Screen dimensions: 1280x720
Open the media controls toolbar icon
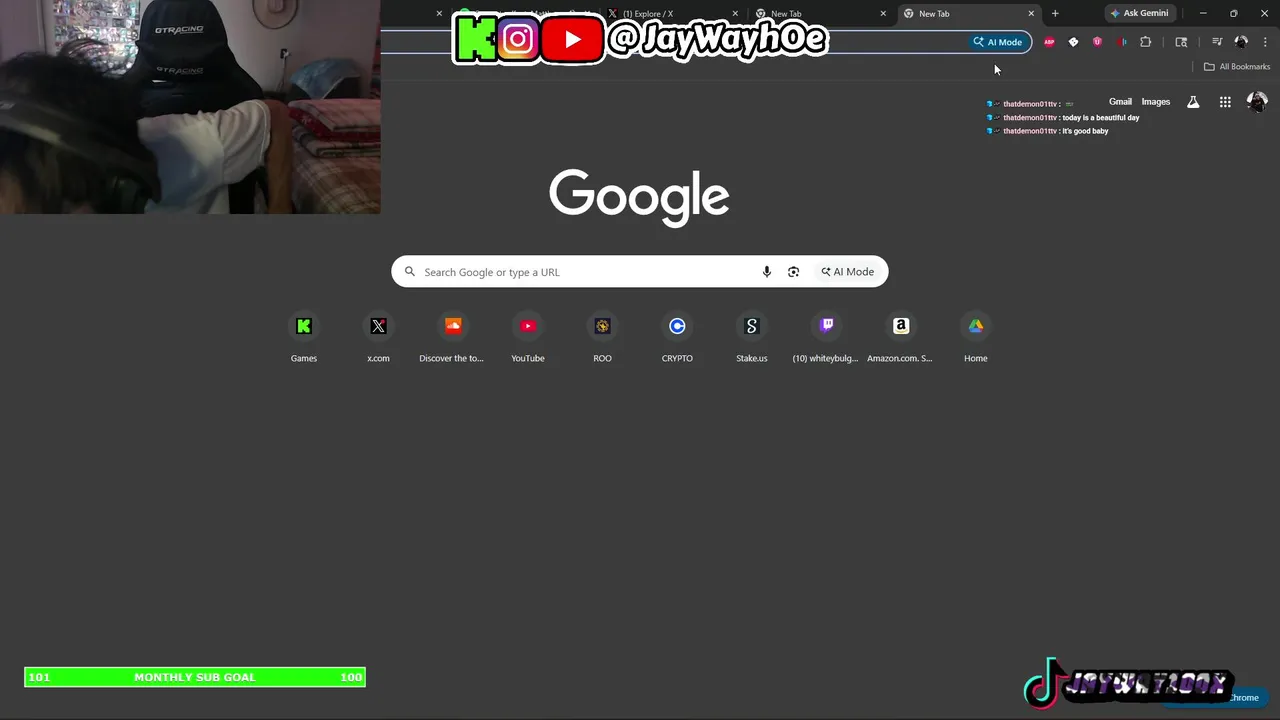tap(1217, 42)
